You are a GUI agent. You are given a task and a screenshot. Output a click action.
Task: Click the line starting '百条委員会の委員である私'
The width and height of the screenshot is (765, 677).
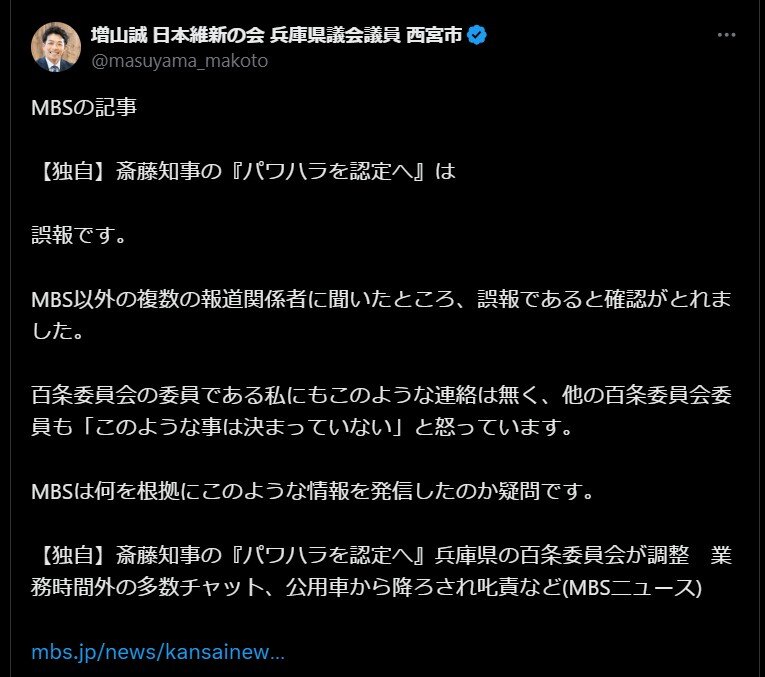382,395
